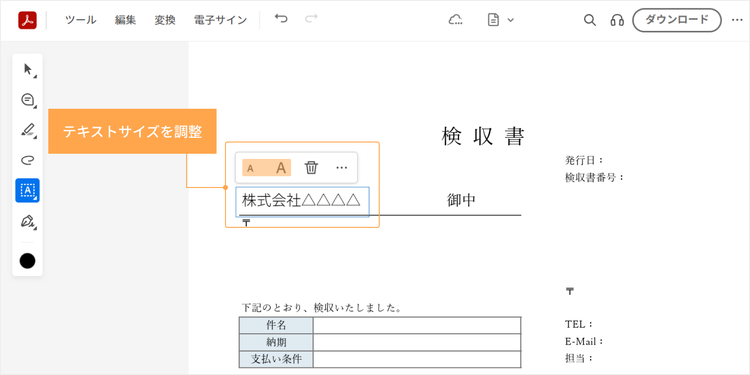Click the headphones read-aloud icon
Screen dimensions: 750x375
click(617, 20)
